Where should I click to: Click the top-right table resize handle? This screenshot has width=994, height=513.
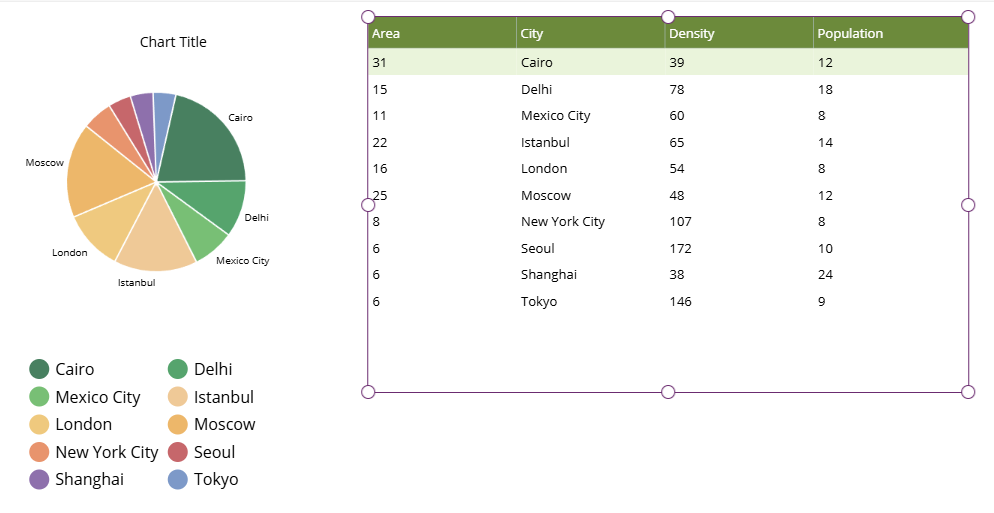click(968, 17)
